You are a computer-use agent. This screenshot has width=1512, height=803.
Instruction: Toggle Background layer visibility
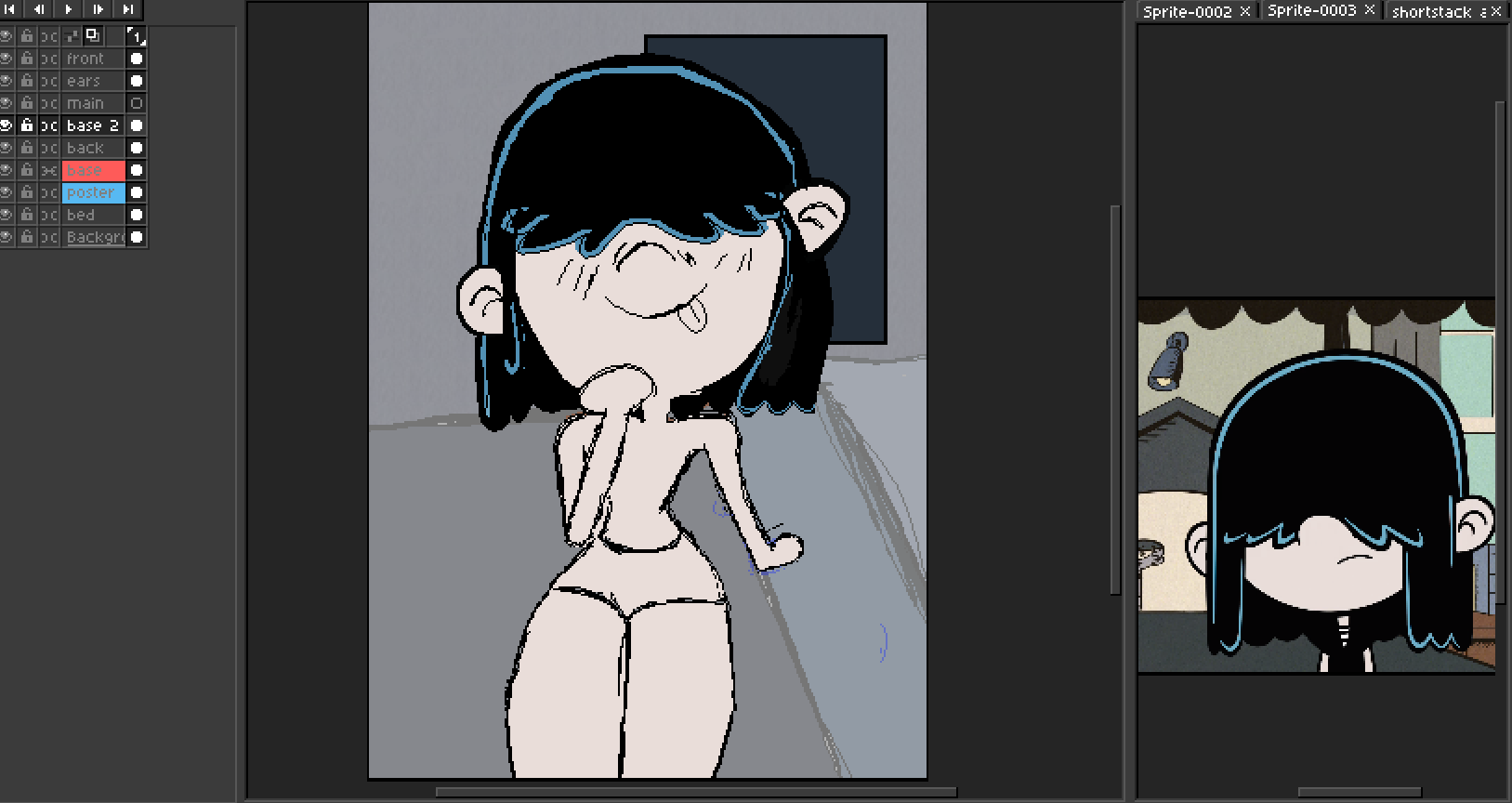tap(7, 237)
